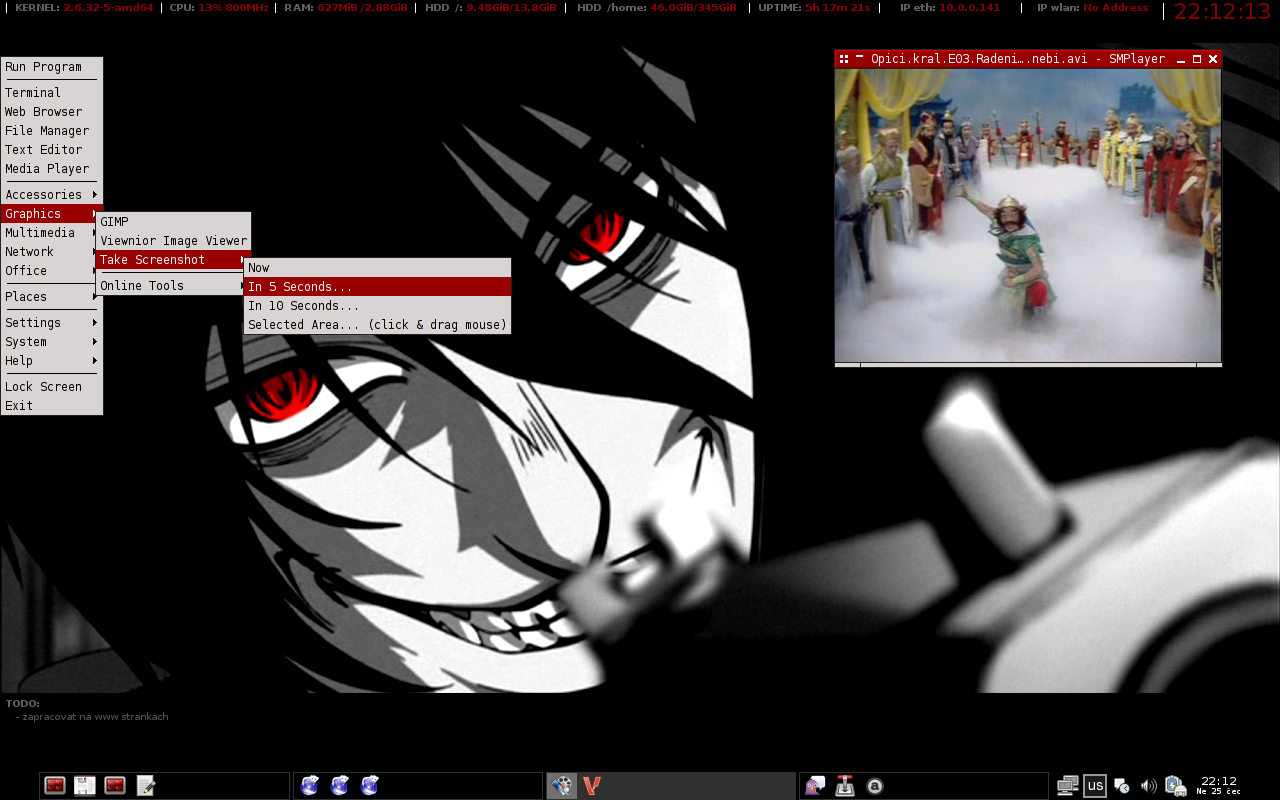Launch GIMP from the Graphics submenu
The height and width of the screenshot is (800, 1280).
pyautogui.click(x=173, y=222)
